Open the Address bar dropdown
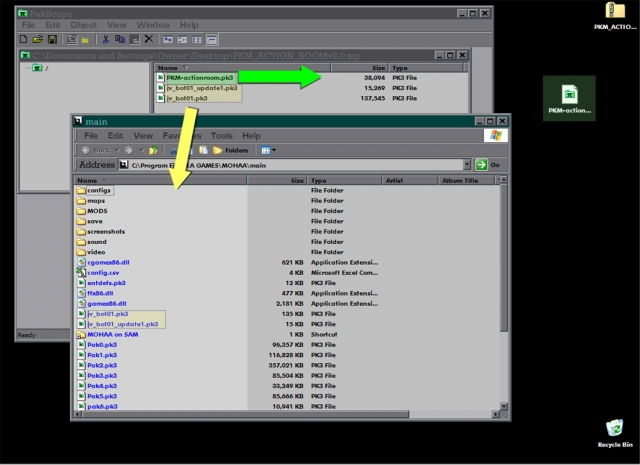This screenshot has height=465, width=640. [x=467, y=165]
